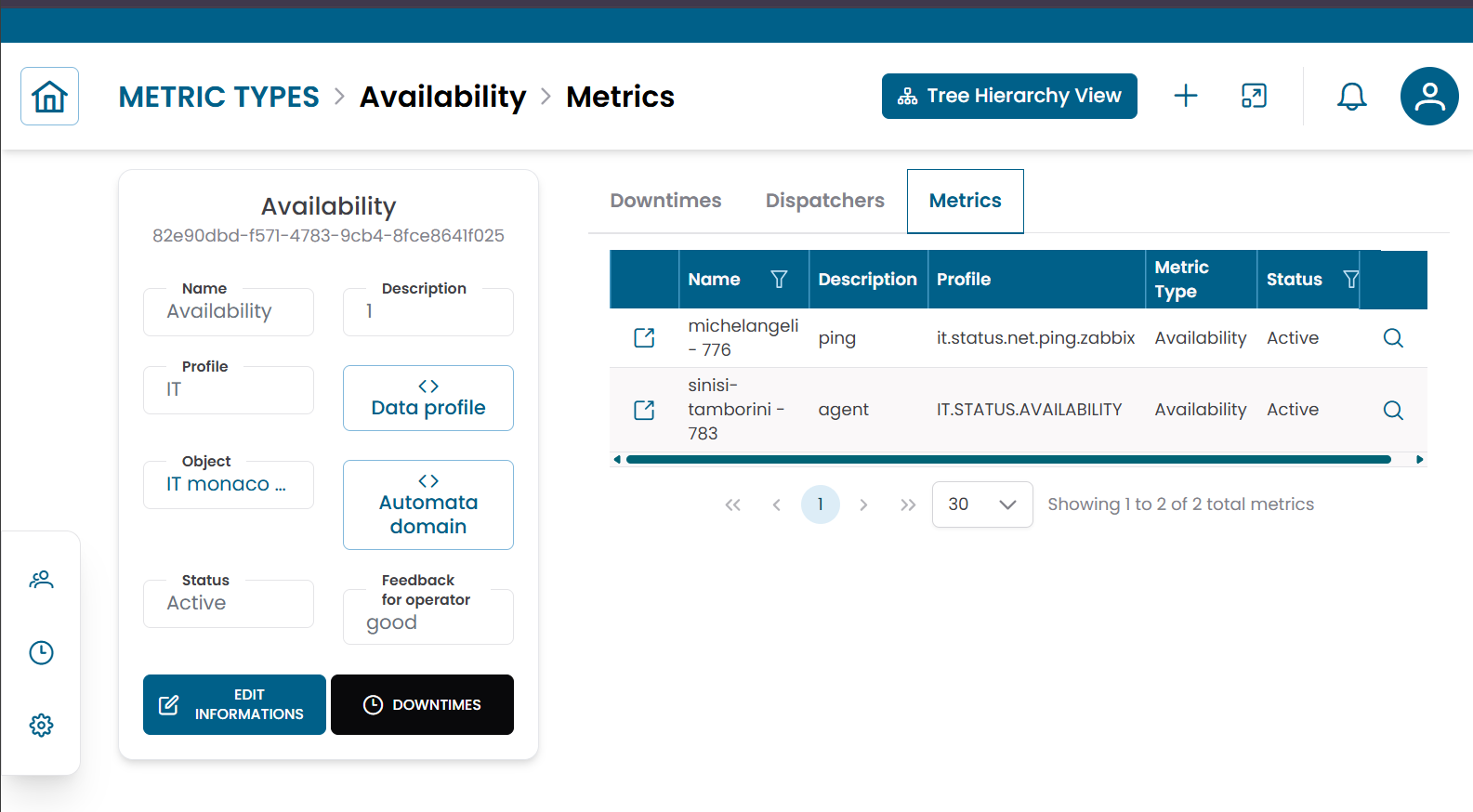Click the Availability UUID text
The image size is (1473, 812).
click(x=328, y=236)
